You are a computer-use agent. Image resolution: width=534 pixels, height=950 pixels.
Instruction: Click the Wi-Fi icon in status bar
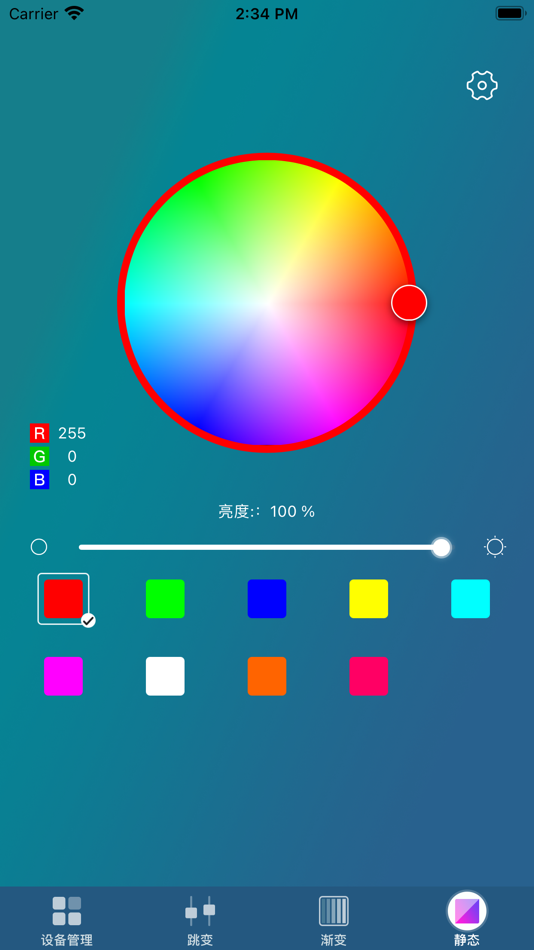click(x=75, y=13)
